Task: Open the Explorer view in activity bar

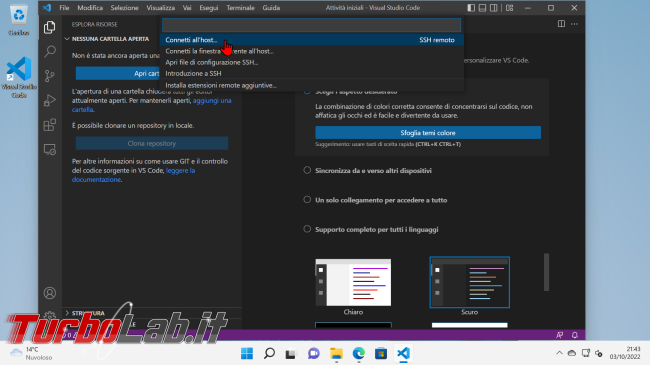Action: [x=50, y=27]
